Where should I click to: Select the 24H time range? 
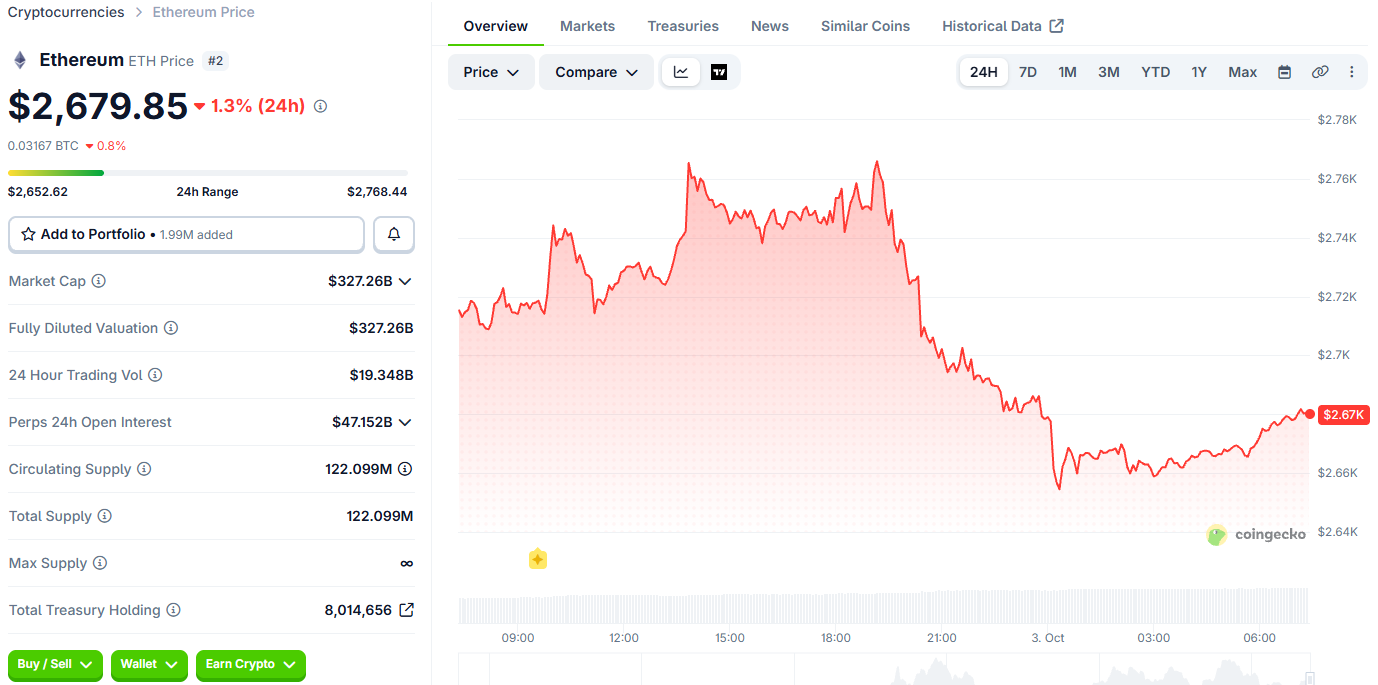coord(984,72)
